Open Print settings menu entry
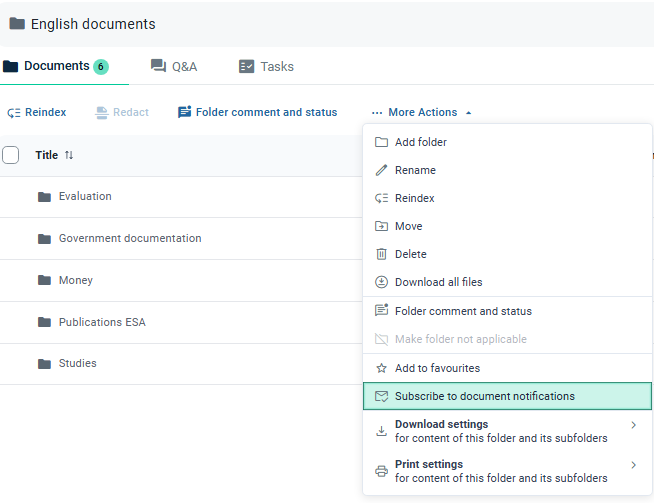Viewport: 654px width, 503px height. pyautogui.click(x=507, y=471)
